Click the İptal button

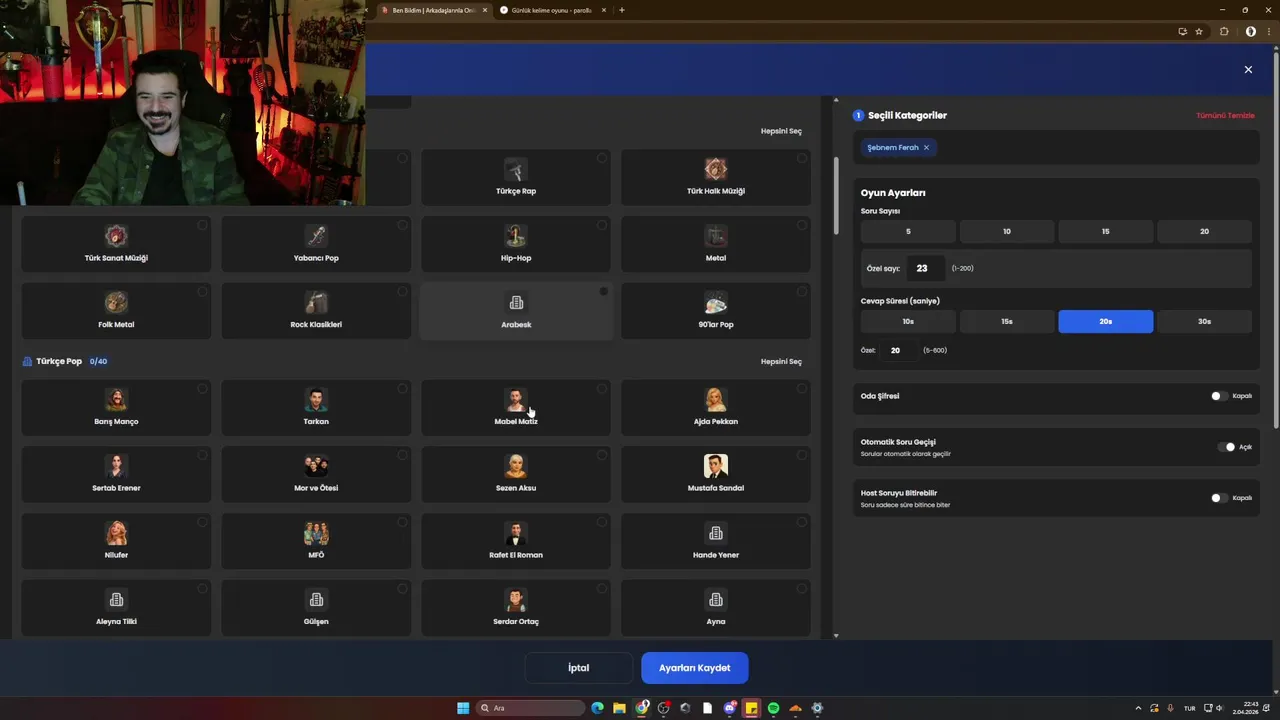(x=579, y=668)
